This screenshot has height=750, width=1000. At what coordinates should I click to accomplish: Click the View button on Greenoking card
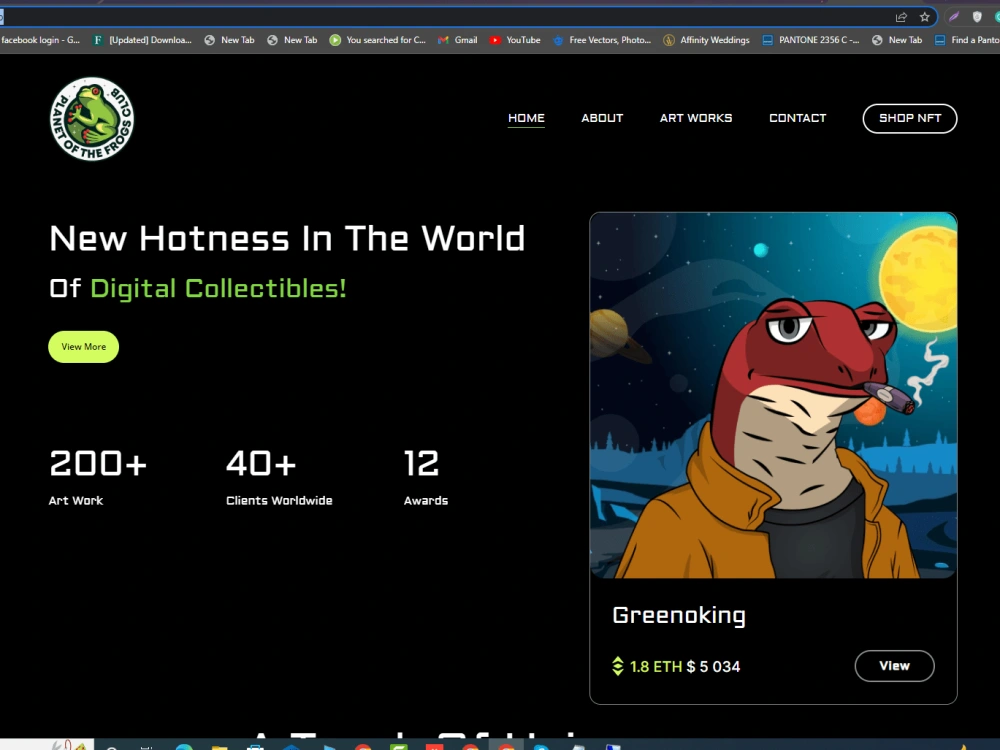[x=894, y=666]
